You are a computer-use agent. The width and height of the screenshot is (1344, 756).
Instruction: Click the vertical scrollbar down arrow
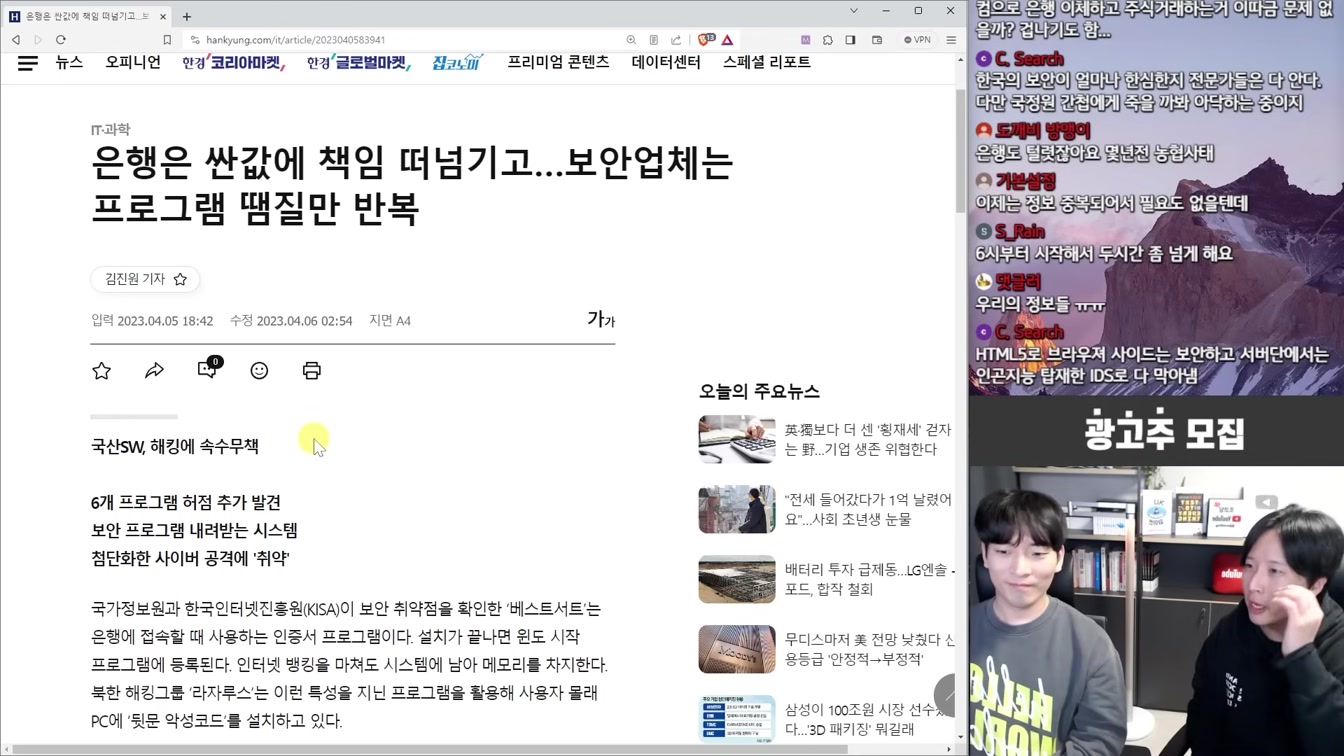(x=961, y=737)
